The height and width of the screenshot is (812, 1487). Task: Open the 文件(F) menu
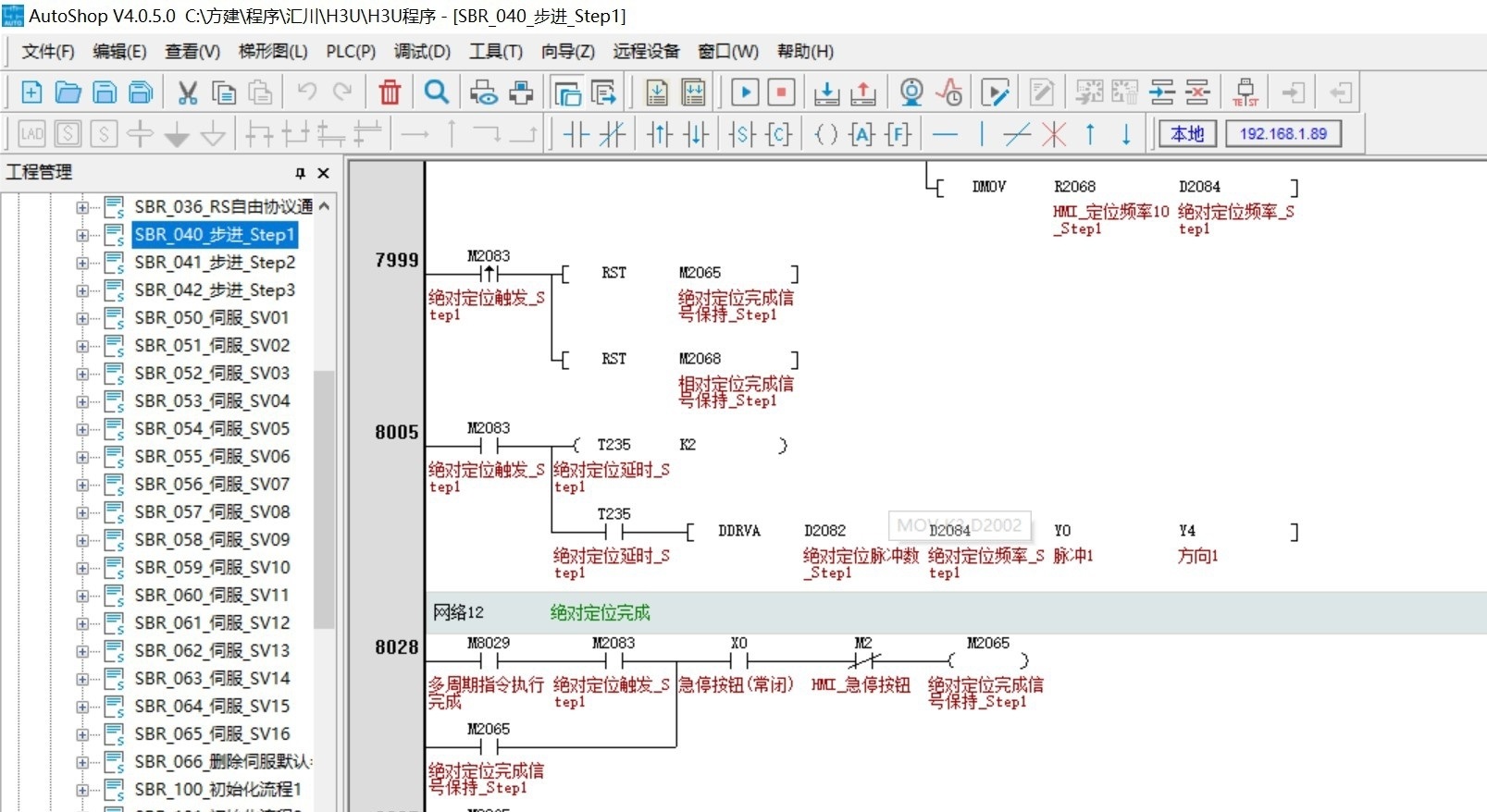48,52
